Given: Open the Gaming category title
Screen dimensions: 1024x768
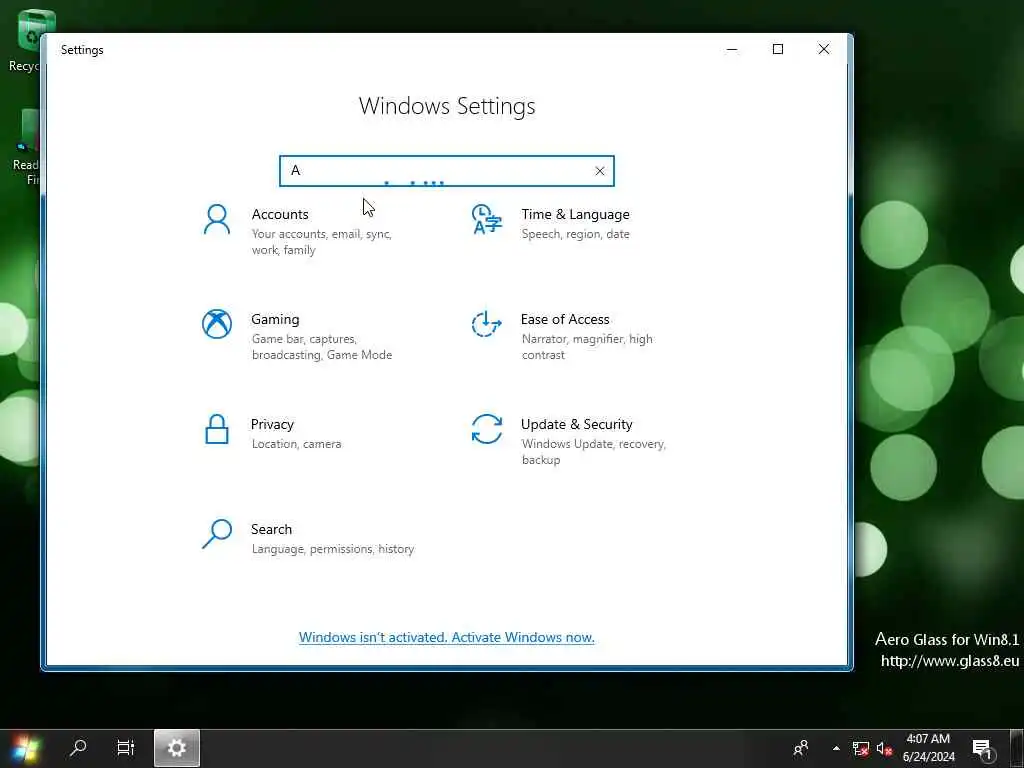Looking at the screenshot, I should tap(275, 319).
